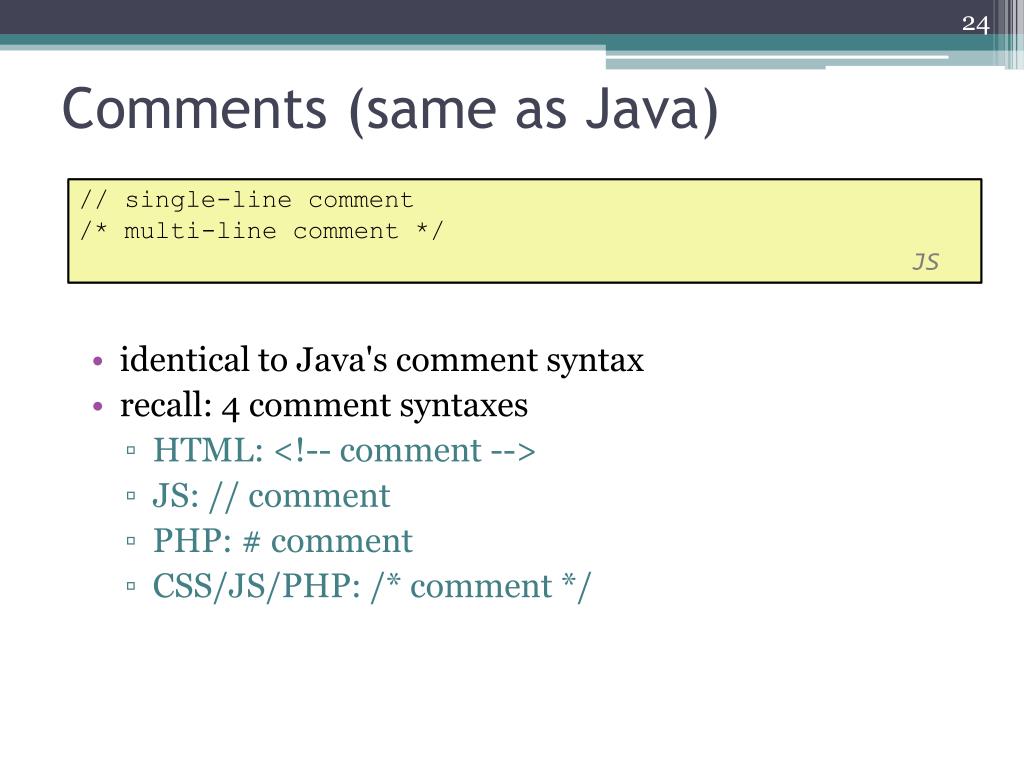The width and height of the screenshot is (1024, 768).
Task: Click the 'HTML: <!-- comment -->' sub-bullet
Action: (344, 451)
